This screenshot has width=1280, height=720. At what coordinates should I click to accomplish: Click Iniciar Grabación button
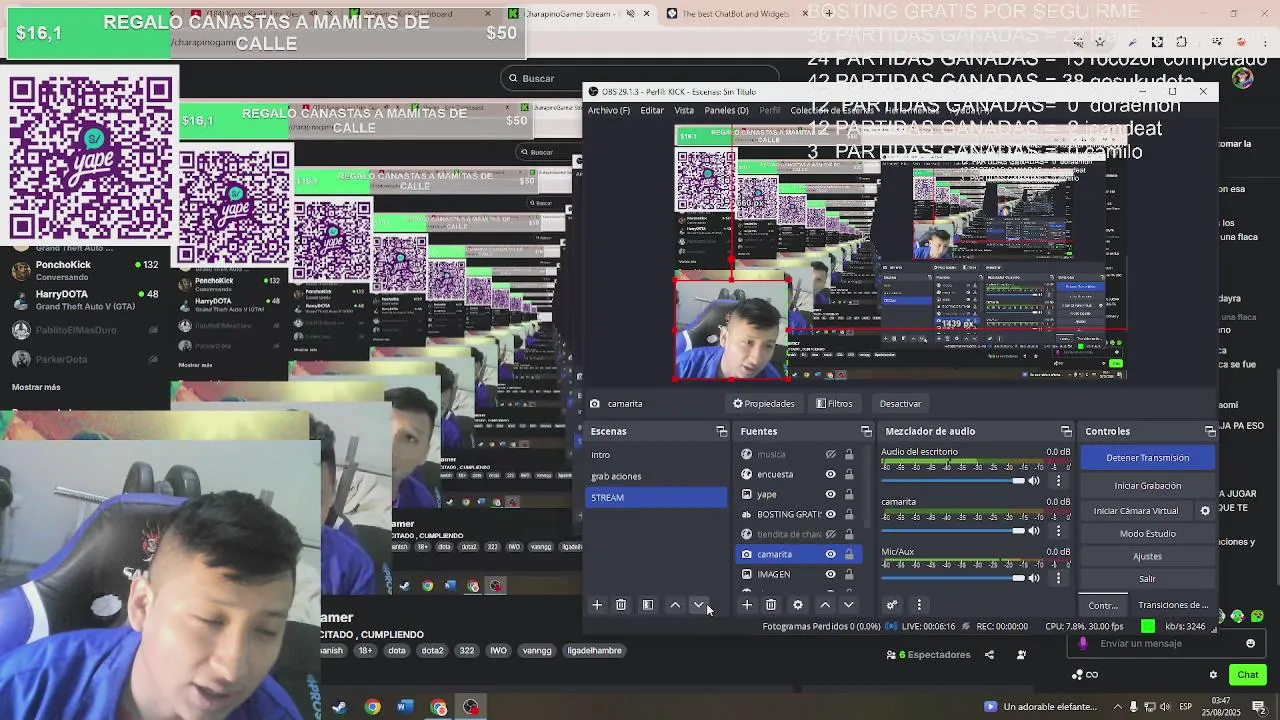coord(1148,486)
